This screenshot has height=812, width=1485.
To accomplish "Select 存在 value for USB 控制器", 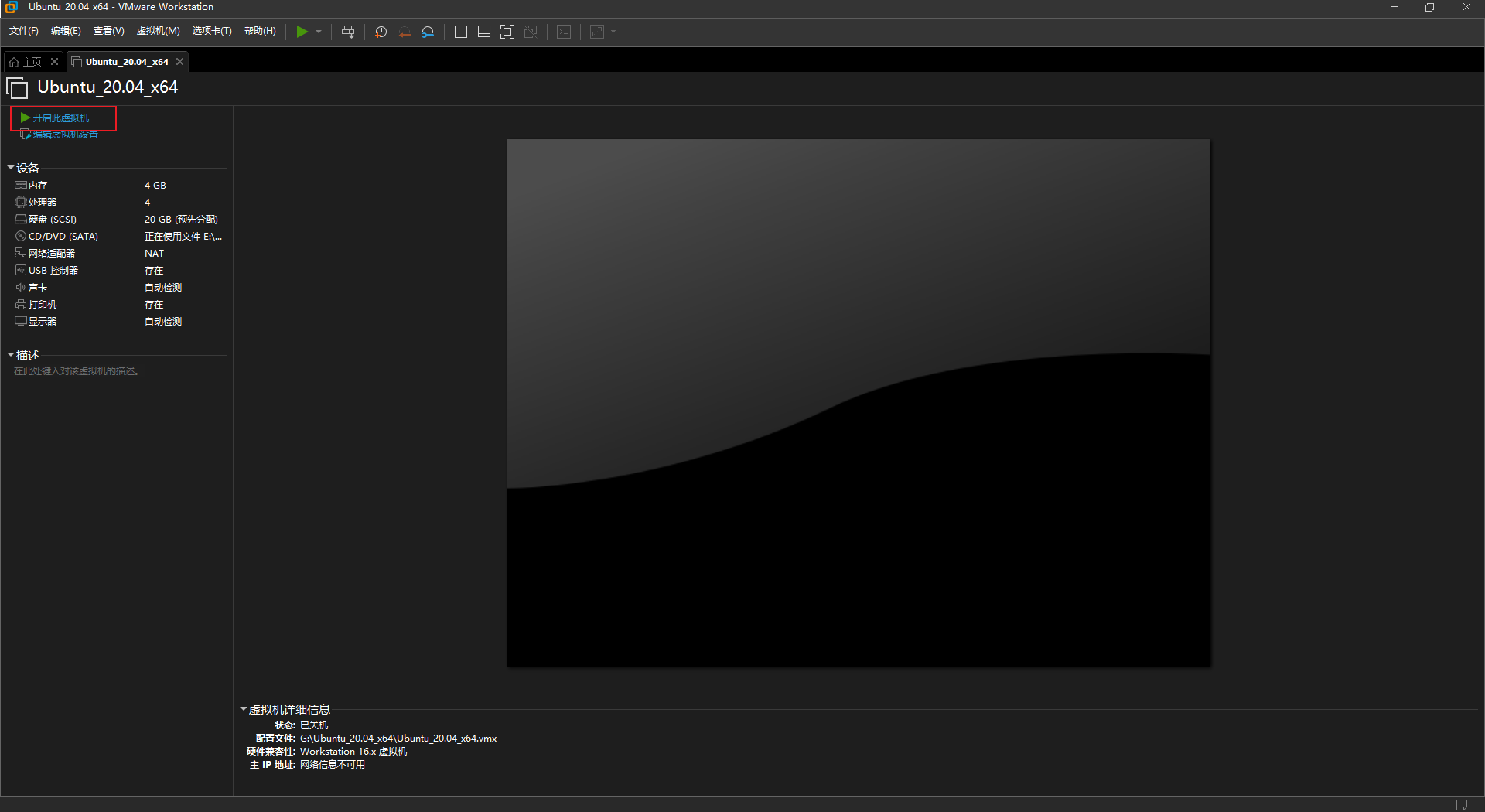I will click(154, 271).
